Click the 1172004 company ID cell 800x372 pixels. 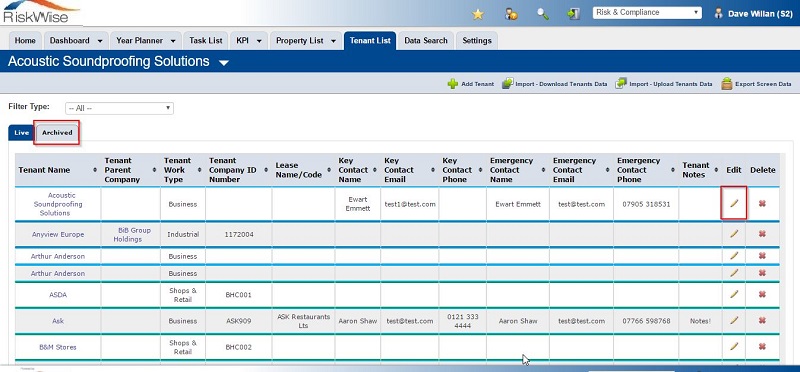(x=238, y=235)
